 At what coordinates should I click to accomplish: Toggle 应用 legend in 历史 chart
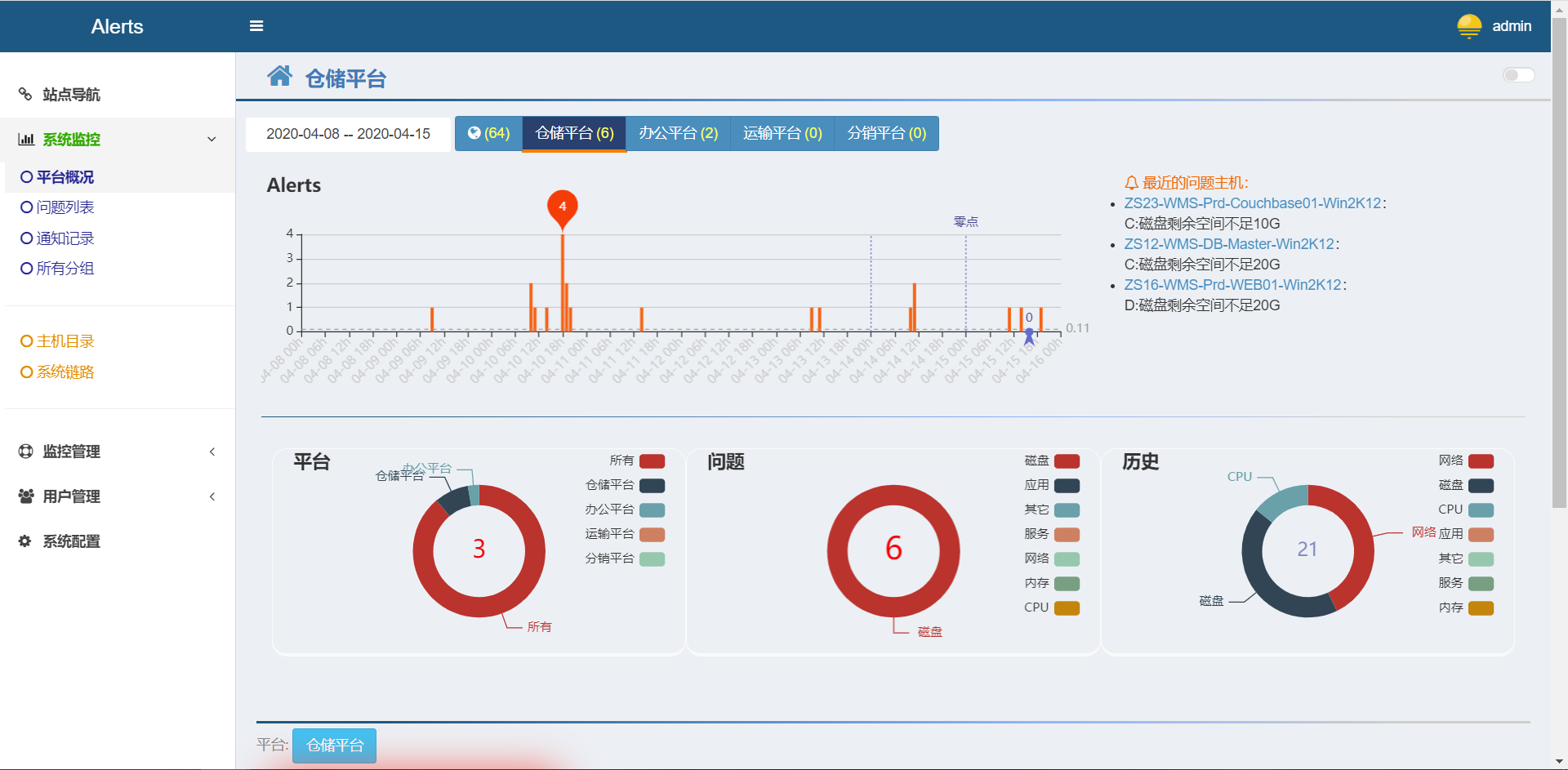tap(1466, 535)
